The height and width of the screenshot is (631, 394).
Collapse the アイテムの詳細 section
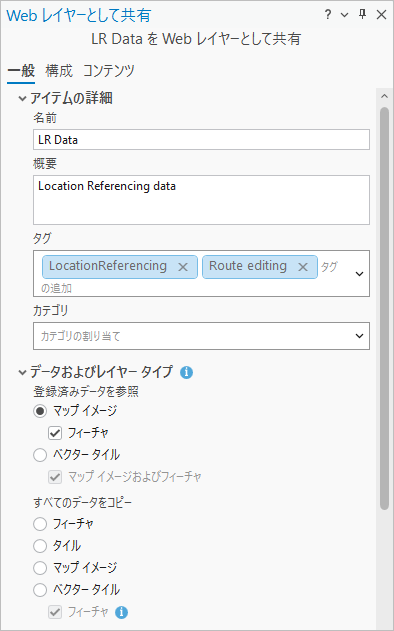(23, 98)
